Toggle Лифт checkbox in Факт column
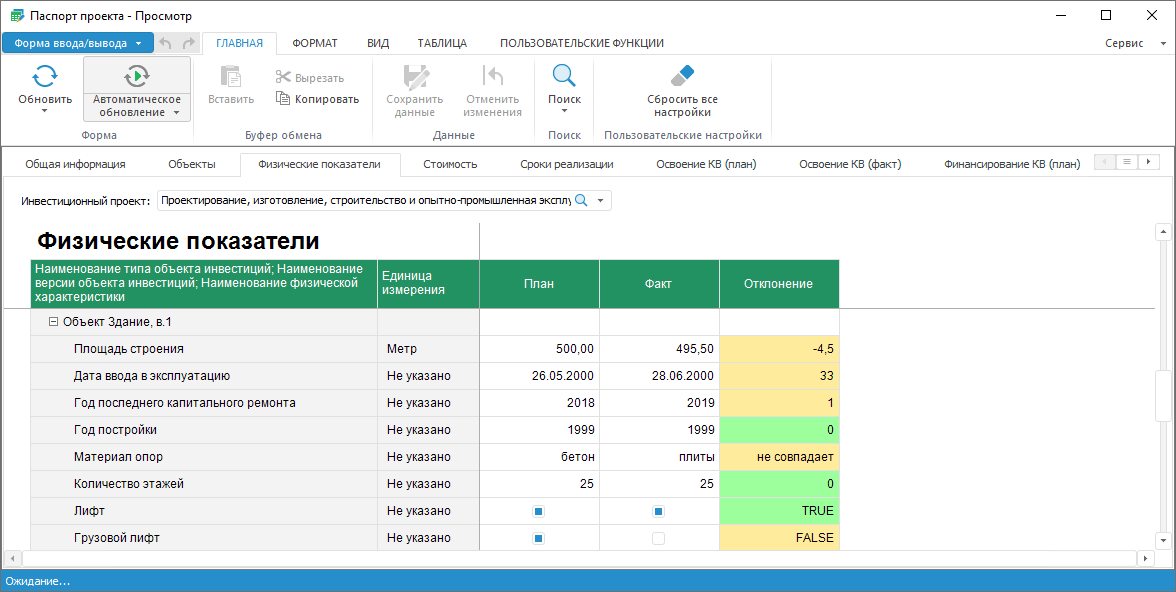Image resolution: width=1176 pixels, height=592 pixels. click(658, 511)
